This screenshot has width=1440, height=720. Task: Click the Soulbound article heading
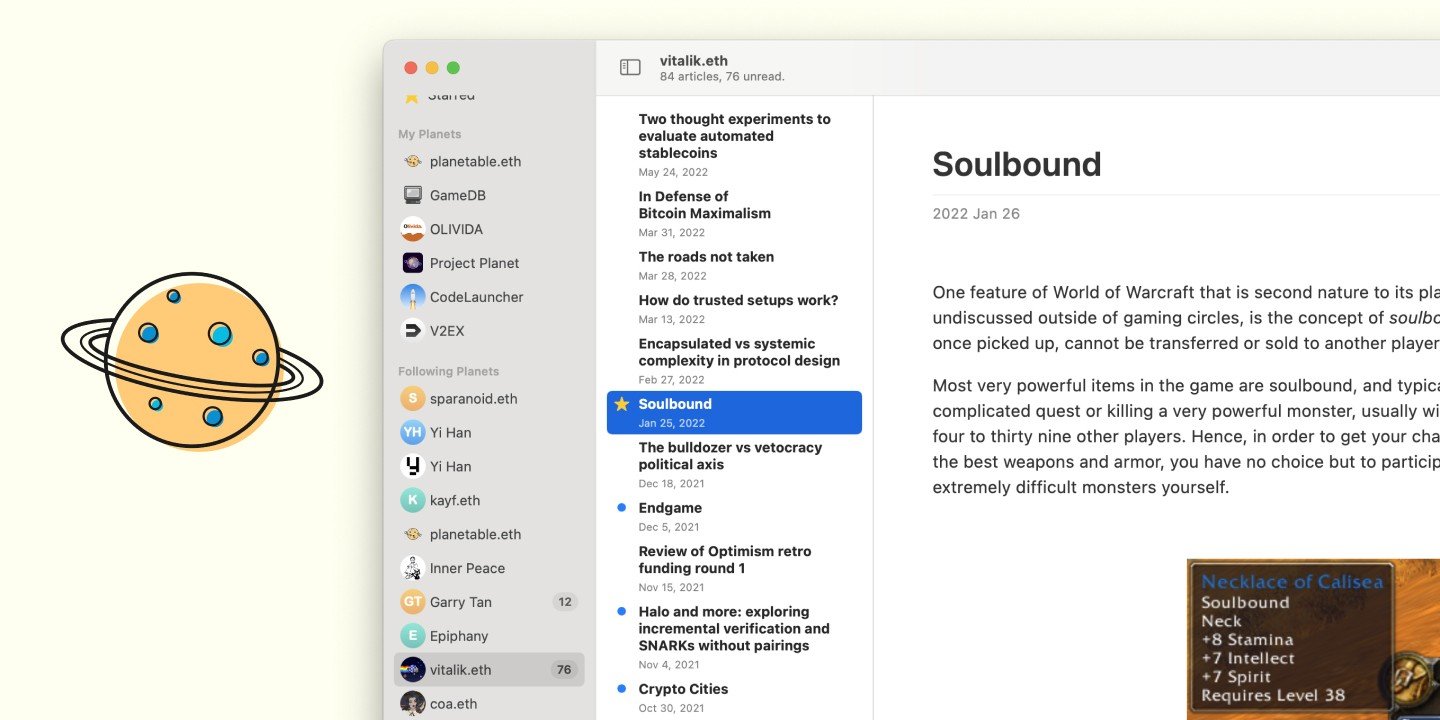[x=1016, y=164]
